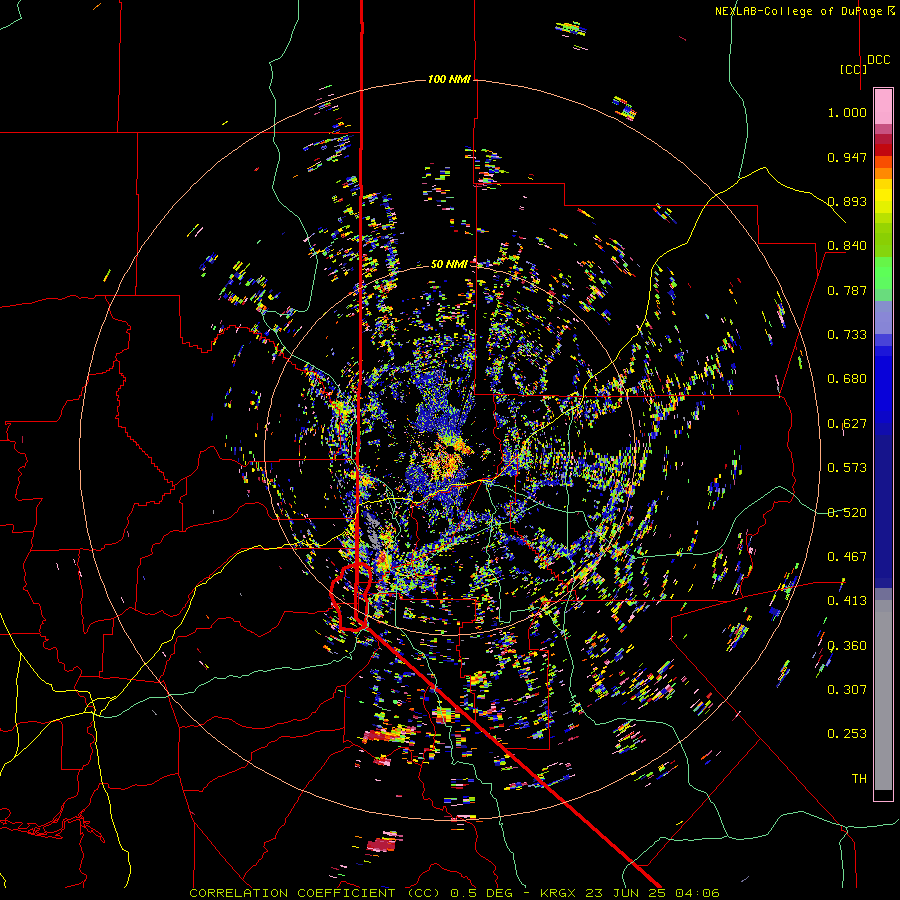900x900 pixels.
Task: Pick the lavender segment of the color bar
Action: [x=883, y=318]
